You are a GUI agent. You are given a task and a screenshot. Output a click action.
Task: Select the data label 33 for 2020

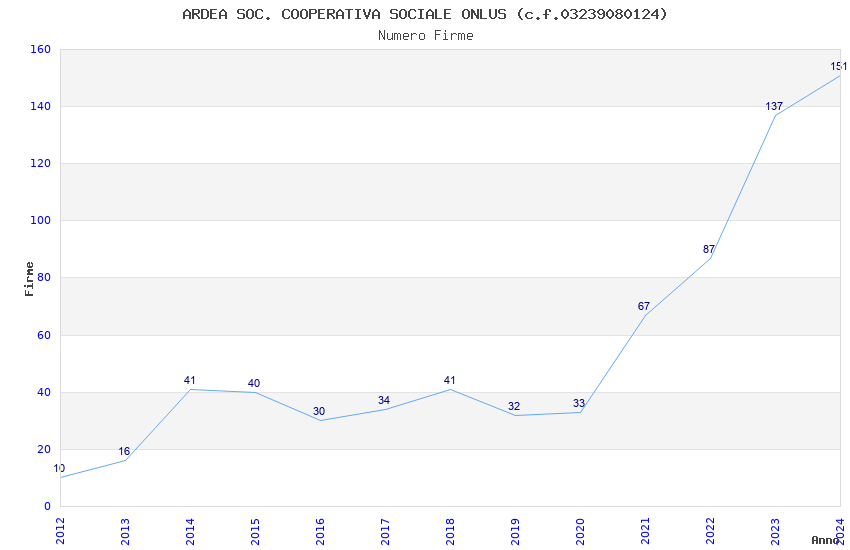click(x=579, y=403)
